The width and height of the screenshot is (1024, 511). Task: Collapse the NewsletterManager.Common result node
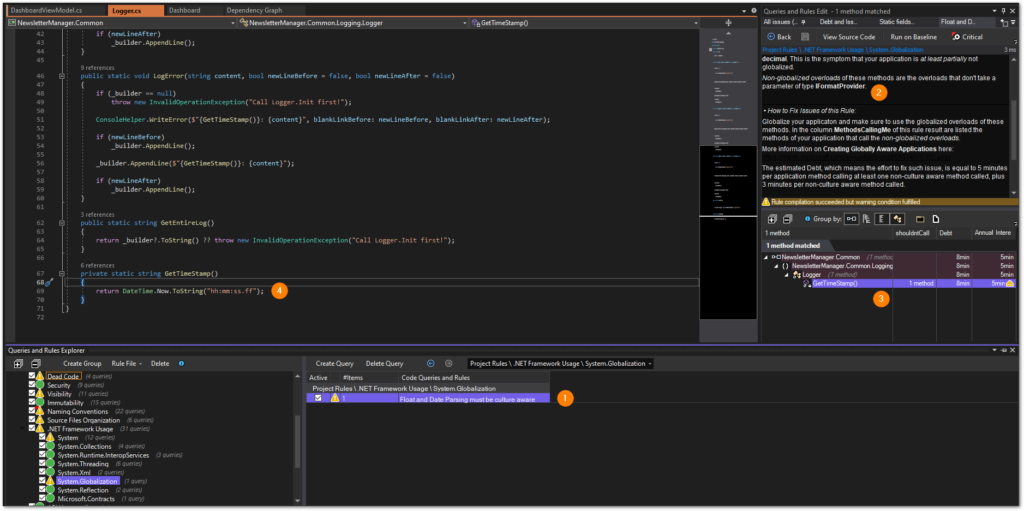[x=765, y=257]
